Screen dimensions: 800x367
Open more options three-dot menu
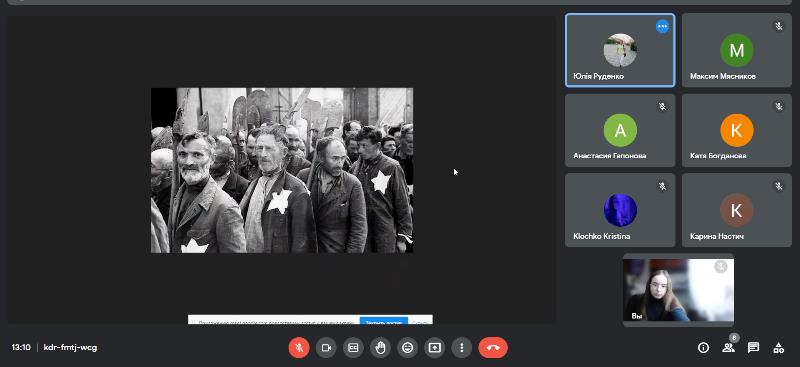[462, 348]
